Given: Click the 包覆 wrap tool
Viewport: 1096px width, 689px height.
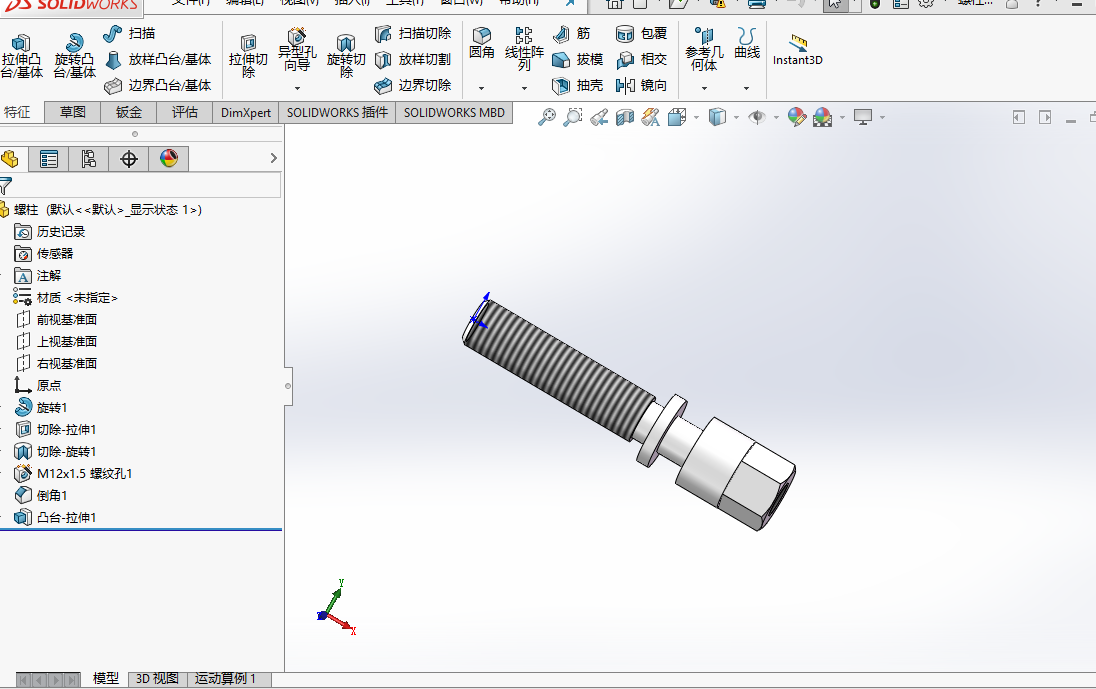Looking at the screenshot, I should click(x=642, y=33).
